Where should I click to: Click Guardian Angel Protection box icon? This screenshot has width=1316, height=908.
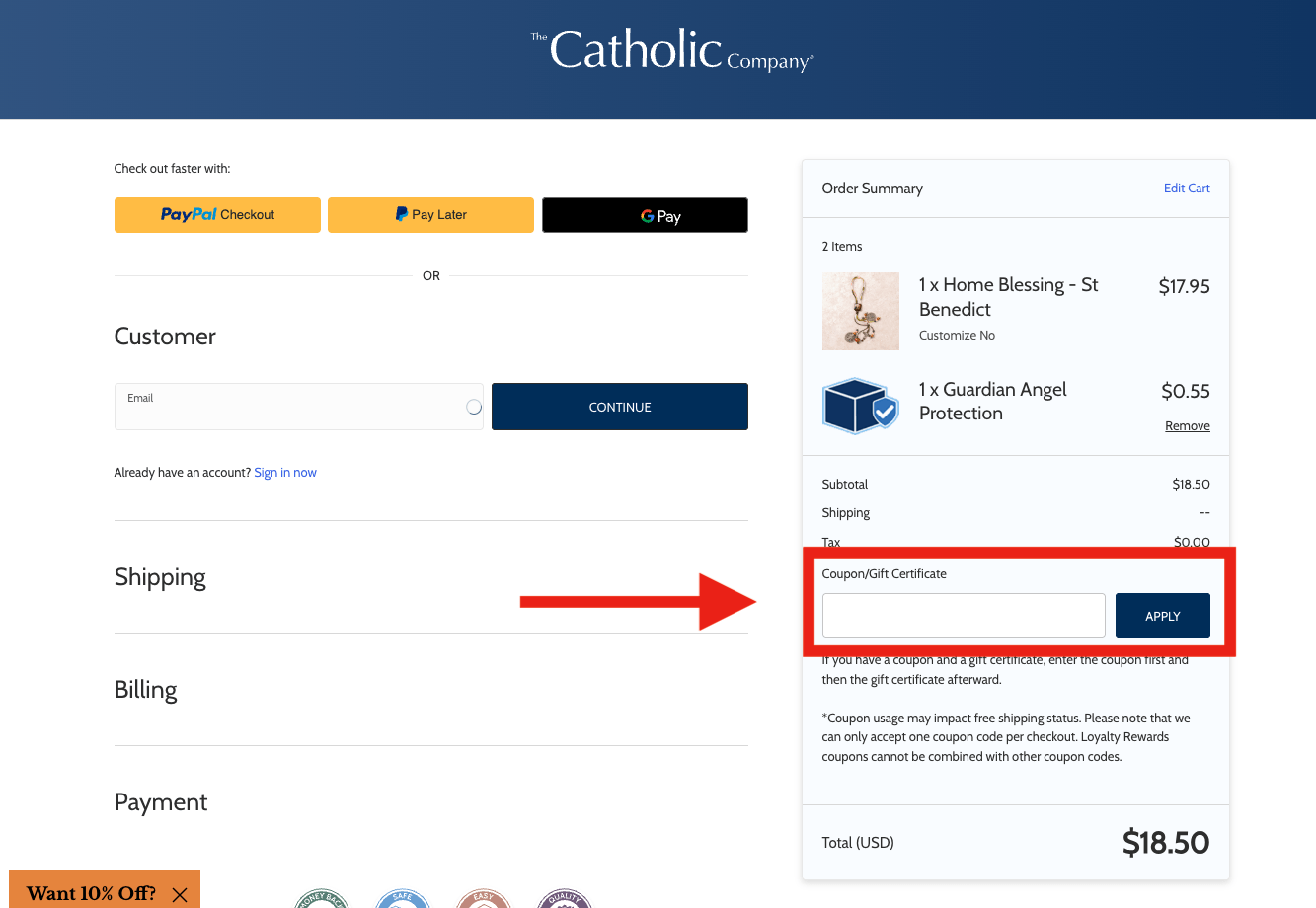pyautogui.click(x=861, y=406)
